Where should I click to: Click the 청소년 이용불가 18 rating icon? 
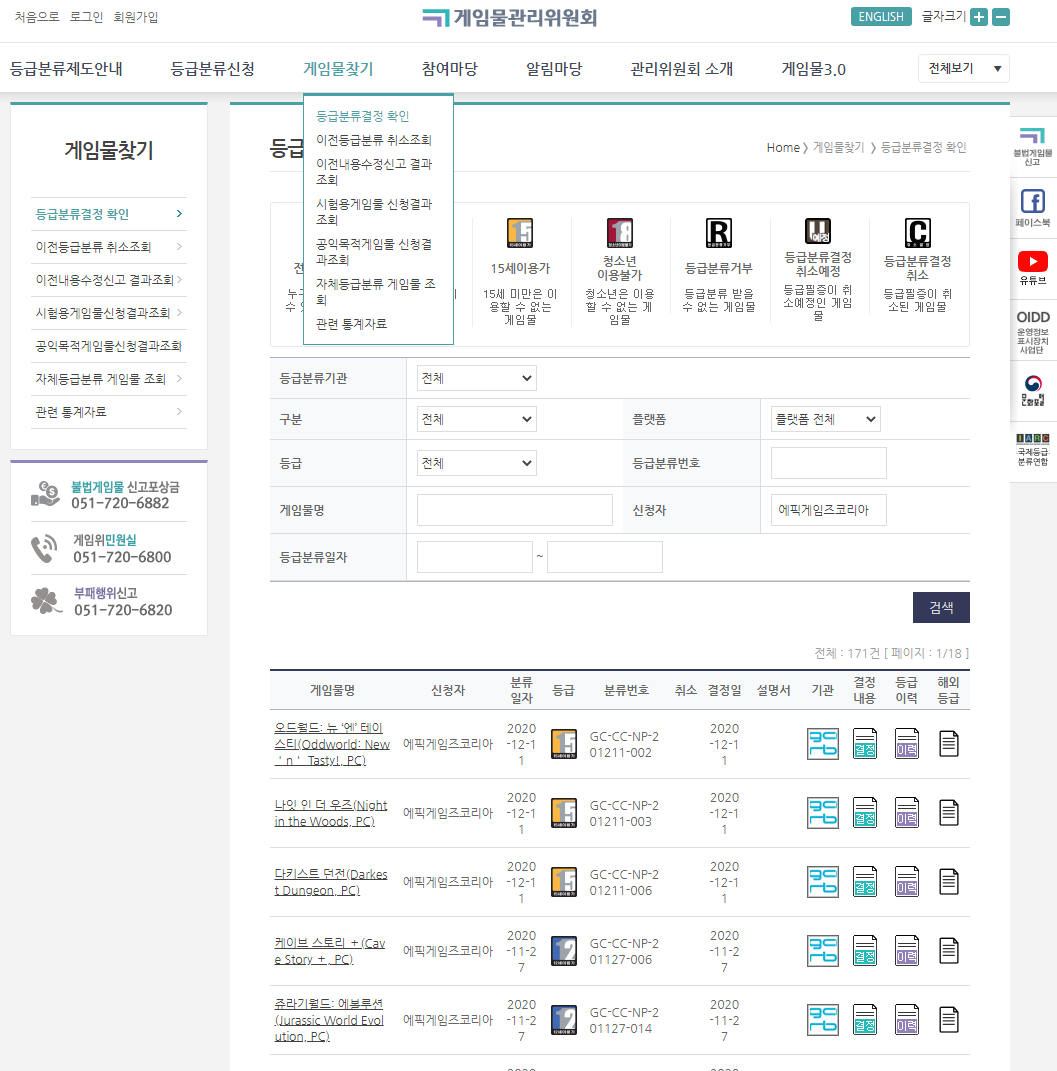[x=619, y=233]
